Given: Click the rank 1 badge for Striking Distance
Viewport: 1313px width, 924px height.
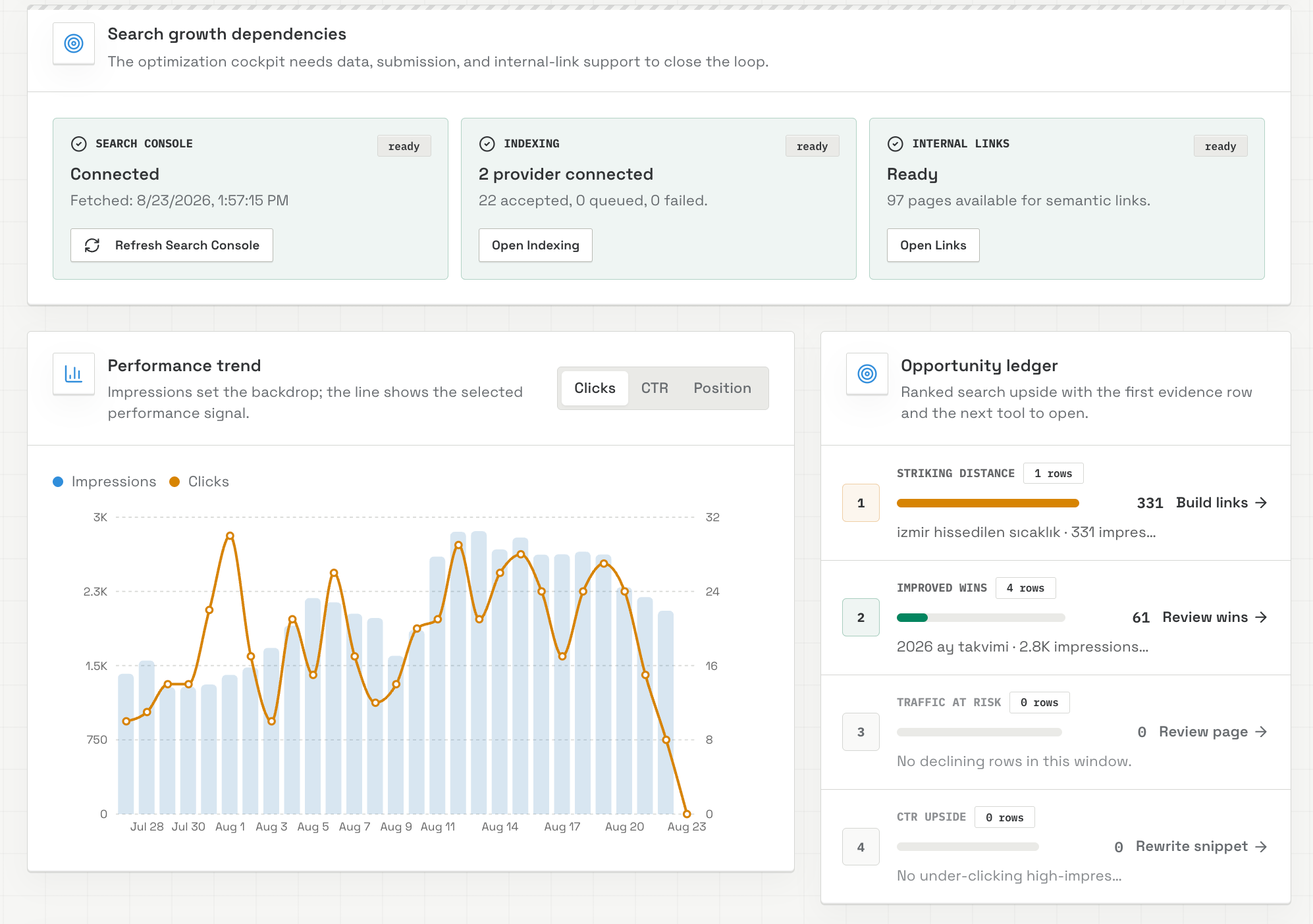Looking at the screenshot, I should 861,503.
